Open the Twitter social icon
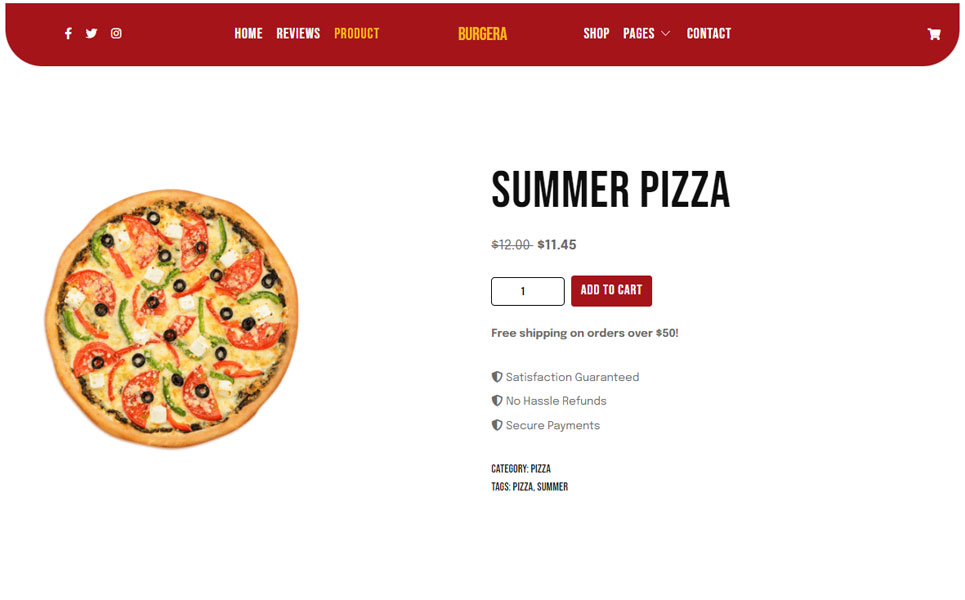 (x=92, y=33)
